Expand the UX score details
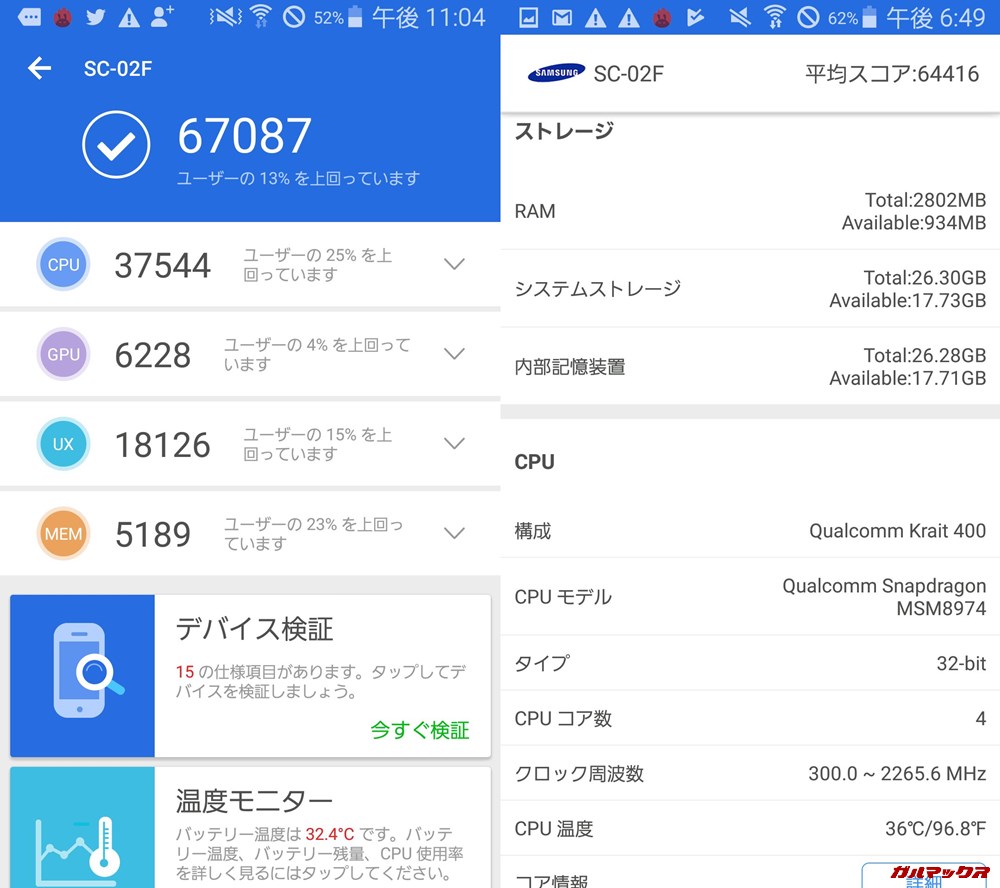Screen dimensions: 1000x888 [455, 443]
